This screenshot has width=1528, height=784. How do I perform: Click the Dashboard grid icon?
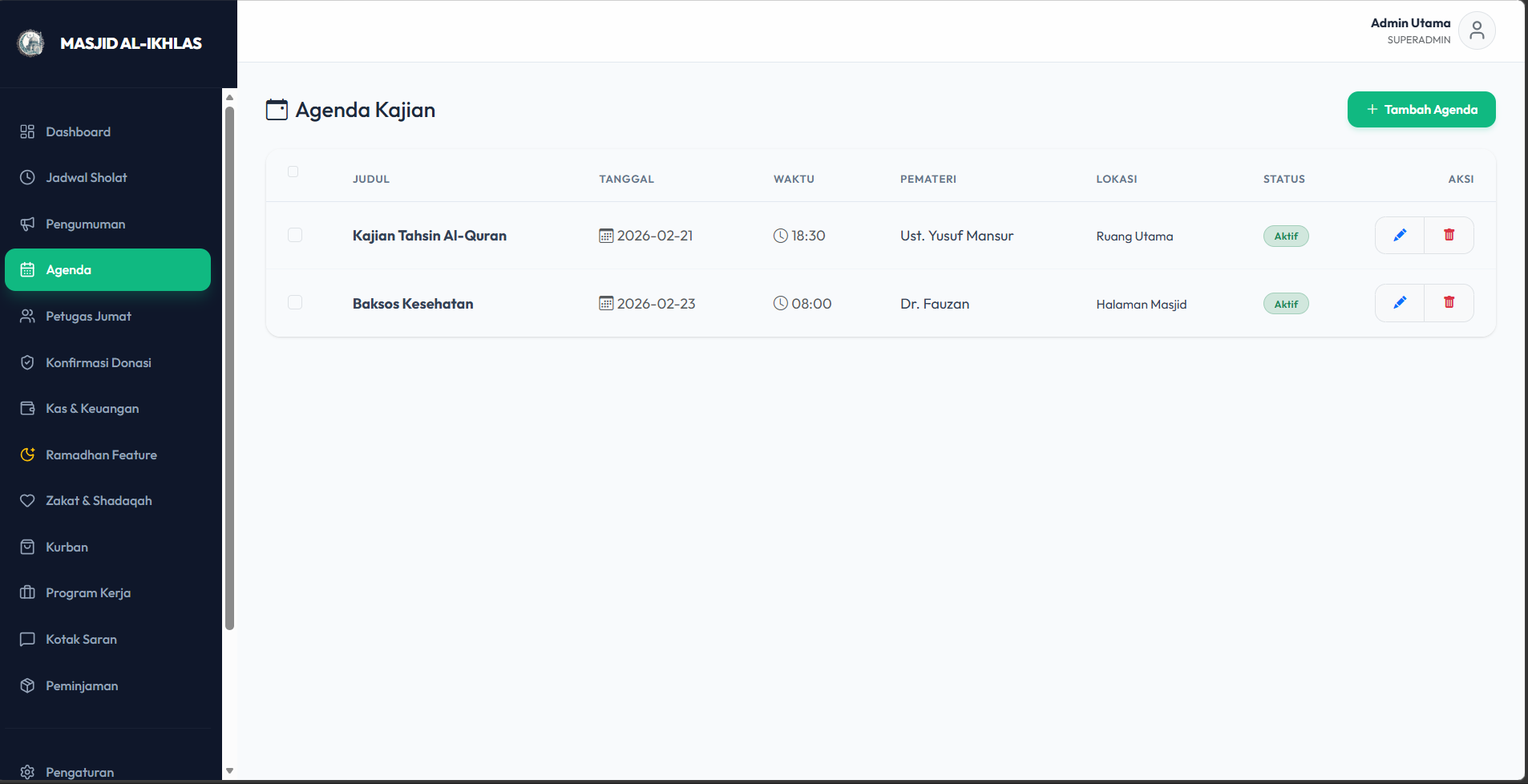(x=27, y=131)
